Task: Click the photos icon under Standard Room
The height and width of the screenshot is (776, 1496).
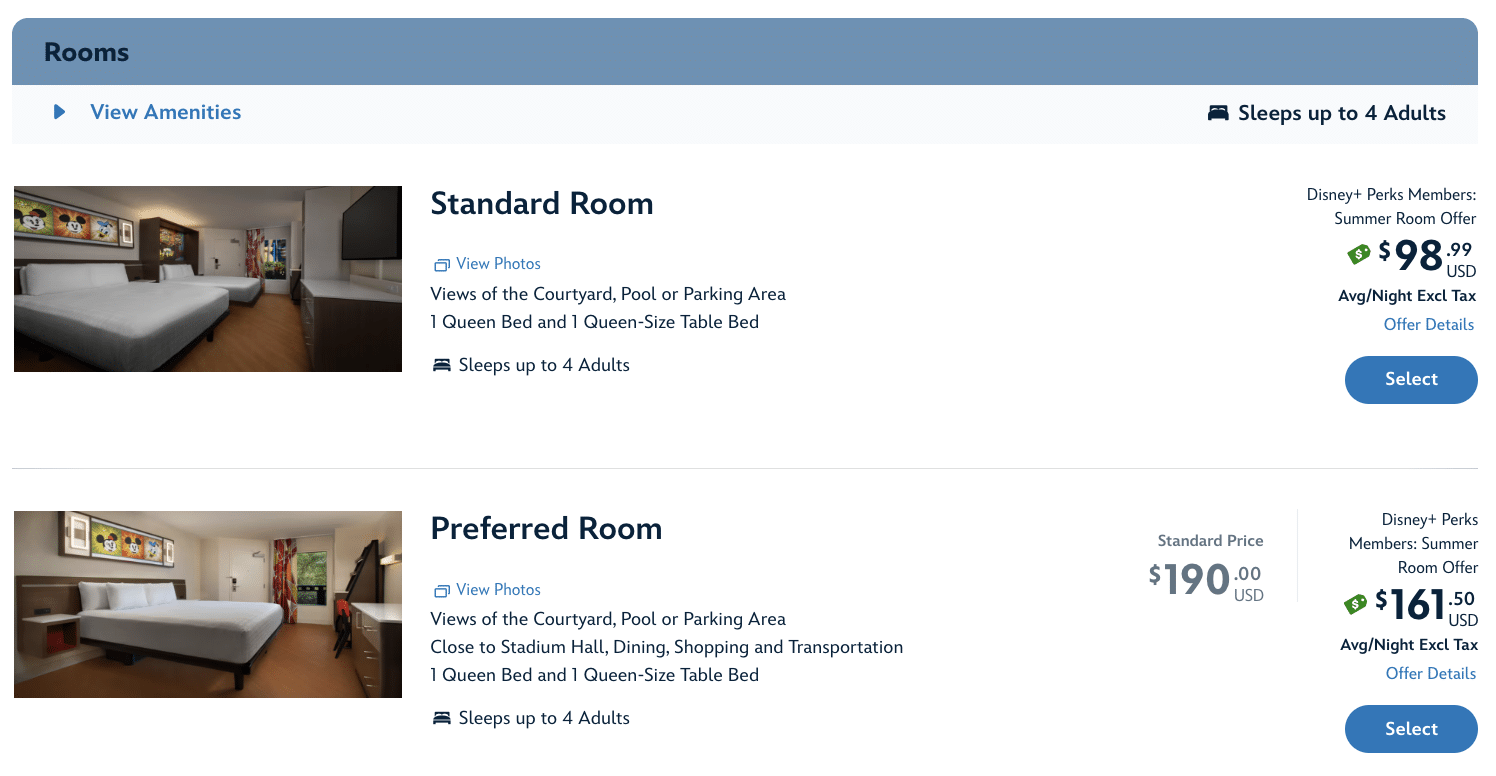Action: pyautogui.click(x=441, y=265)
